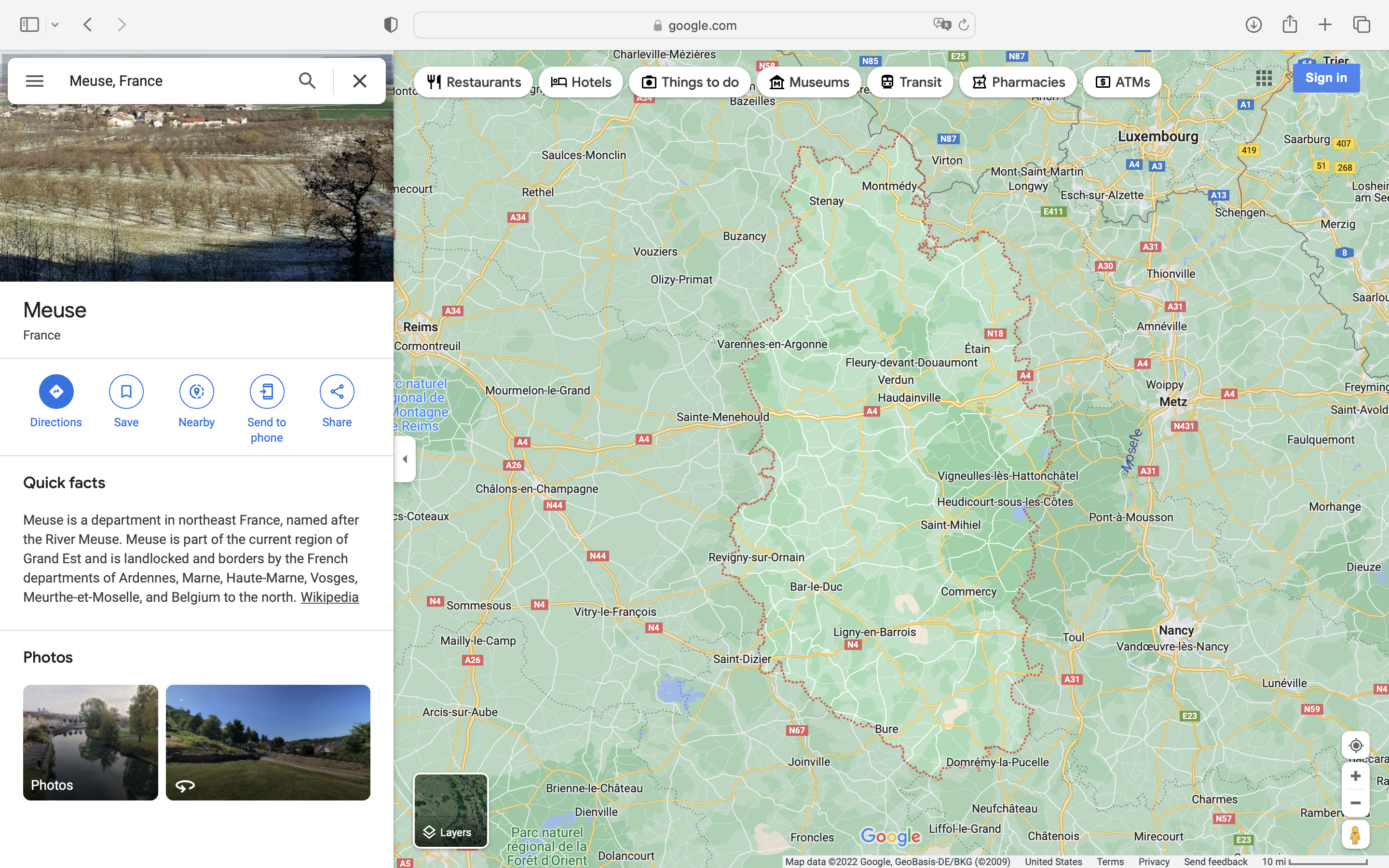Click the Sign in button
Screen dimensions: 1389x868
point(1325,78)
